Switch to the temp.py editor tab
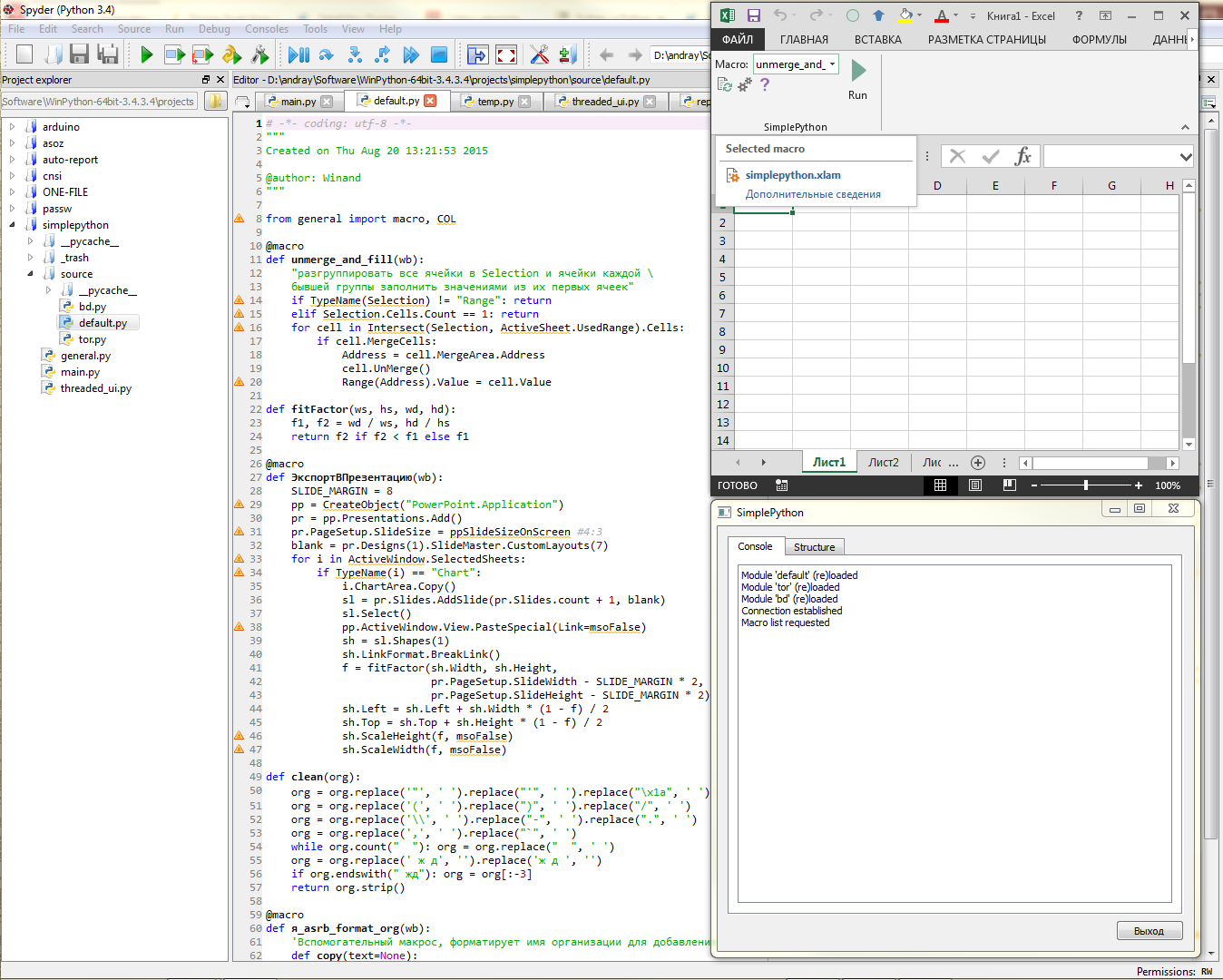 tap(495, 102)
